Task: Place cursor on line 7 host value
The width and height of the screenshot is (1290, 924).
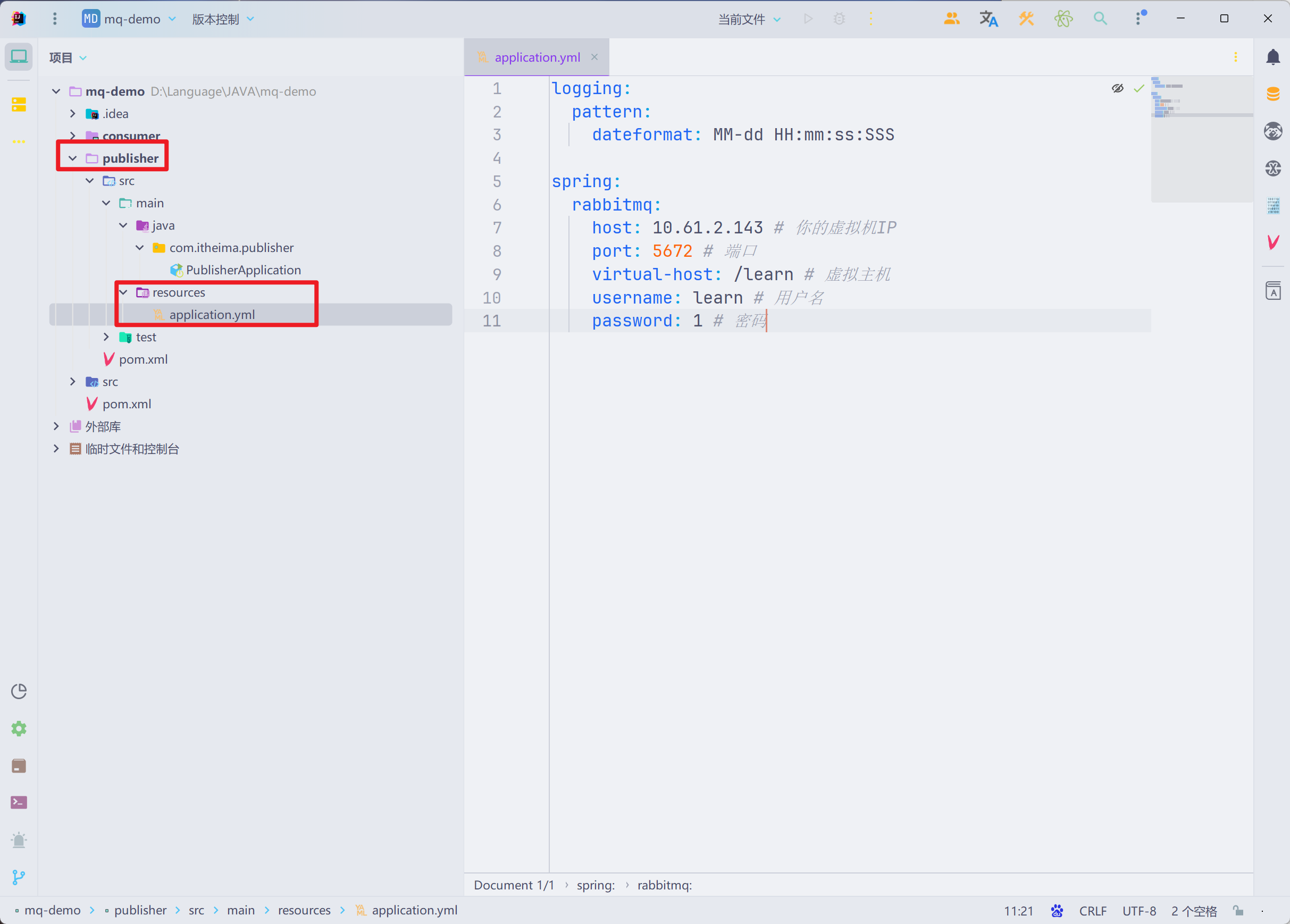Action: [x=707, y=228]
